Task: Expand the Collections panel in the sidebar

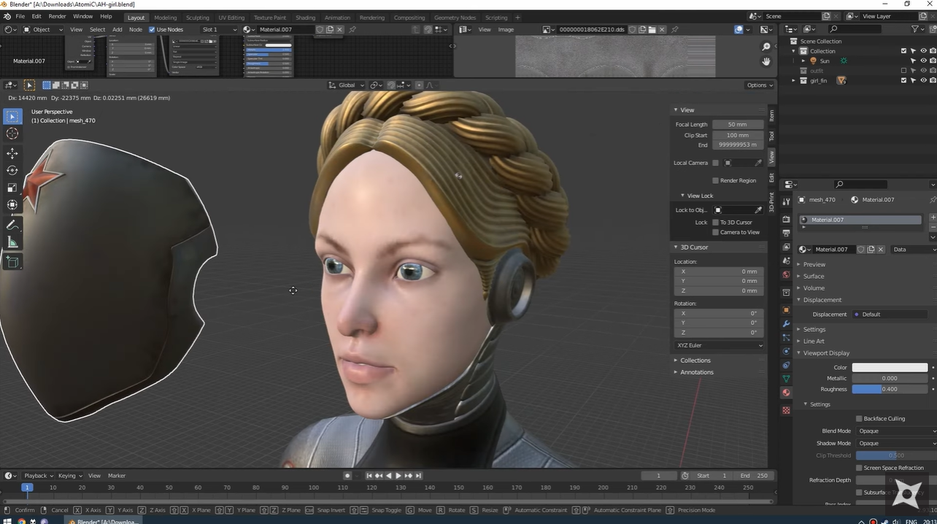Action: (x=695, y=360)
